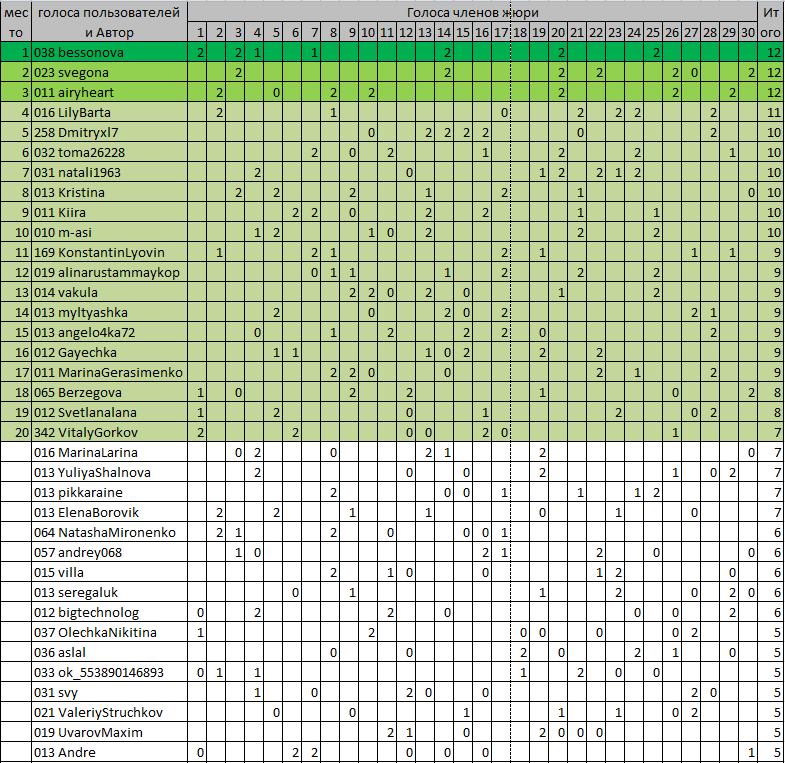Click the '013 Kristina' author cell
The width and height of the screenshot is (785, 763).
(x=109, y=193)
